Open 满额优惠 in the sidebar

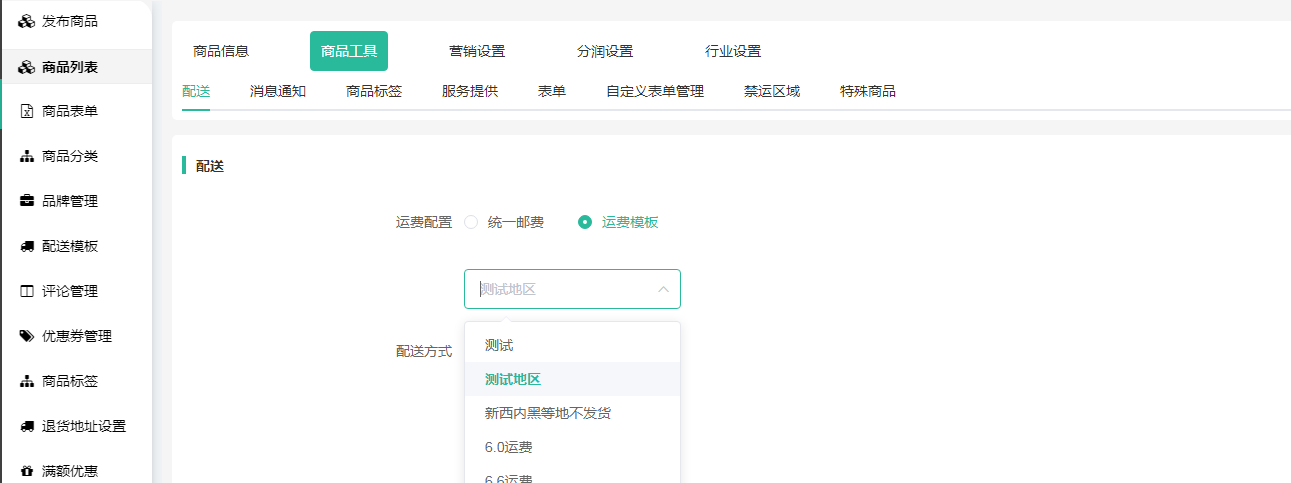70,471
